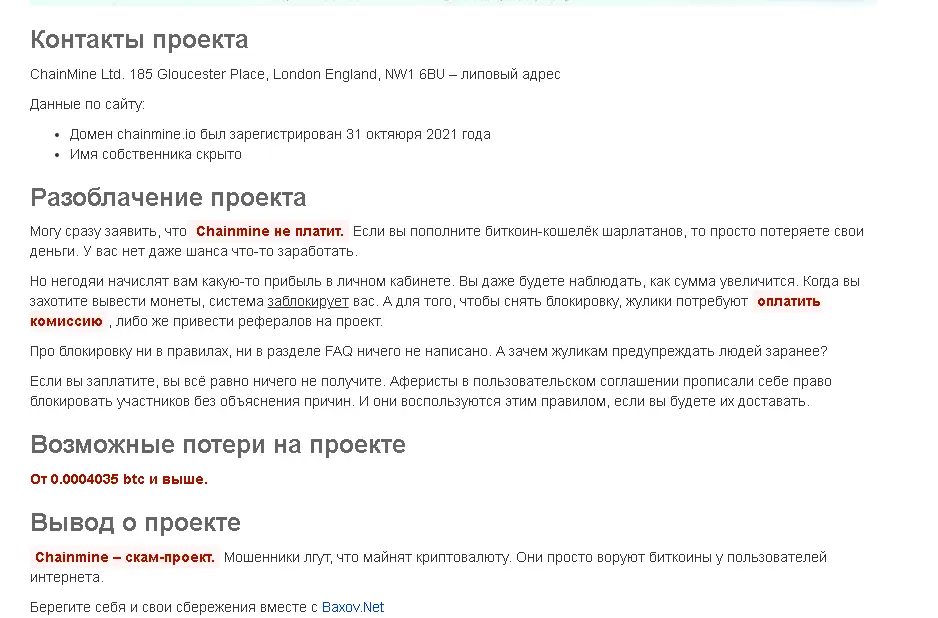Follow the underlined «заблокирует» link
Viewport: 938px width, 618px height.
click(x=307, y=301)
